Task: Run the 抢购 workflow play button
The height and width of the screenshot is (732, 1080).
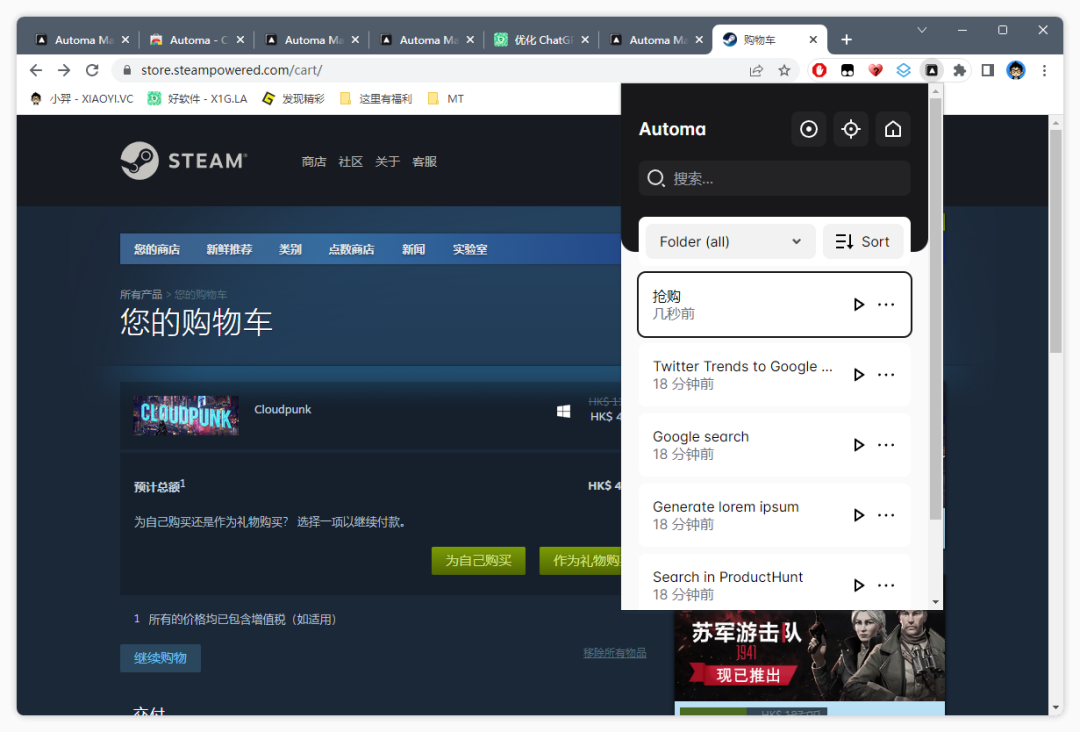Action: click(x=858, y=304)
